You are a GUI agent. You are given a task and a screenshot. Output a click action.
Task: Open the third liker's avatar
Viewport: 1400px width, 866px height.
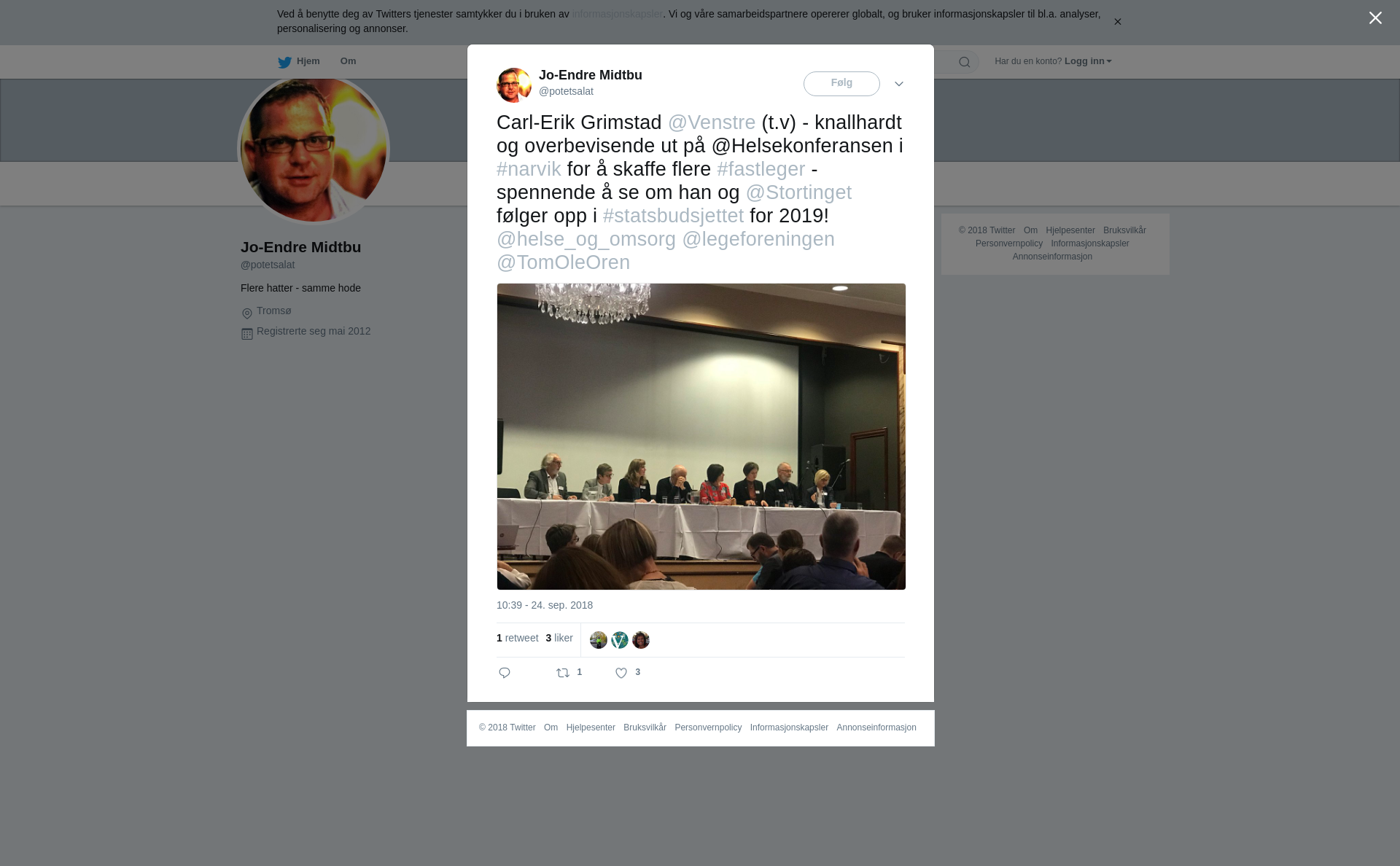point(641,640)
